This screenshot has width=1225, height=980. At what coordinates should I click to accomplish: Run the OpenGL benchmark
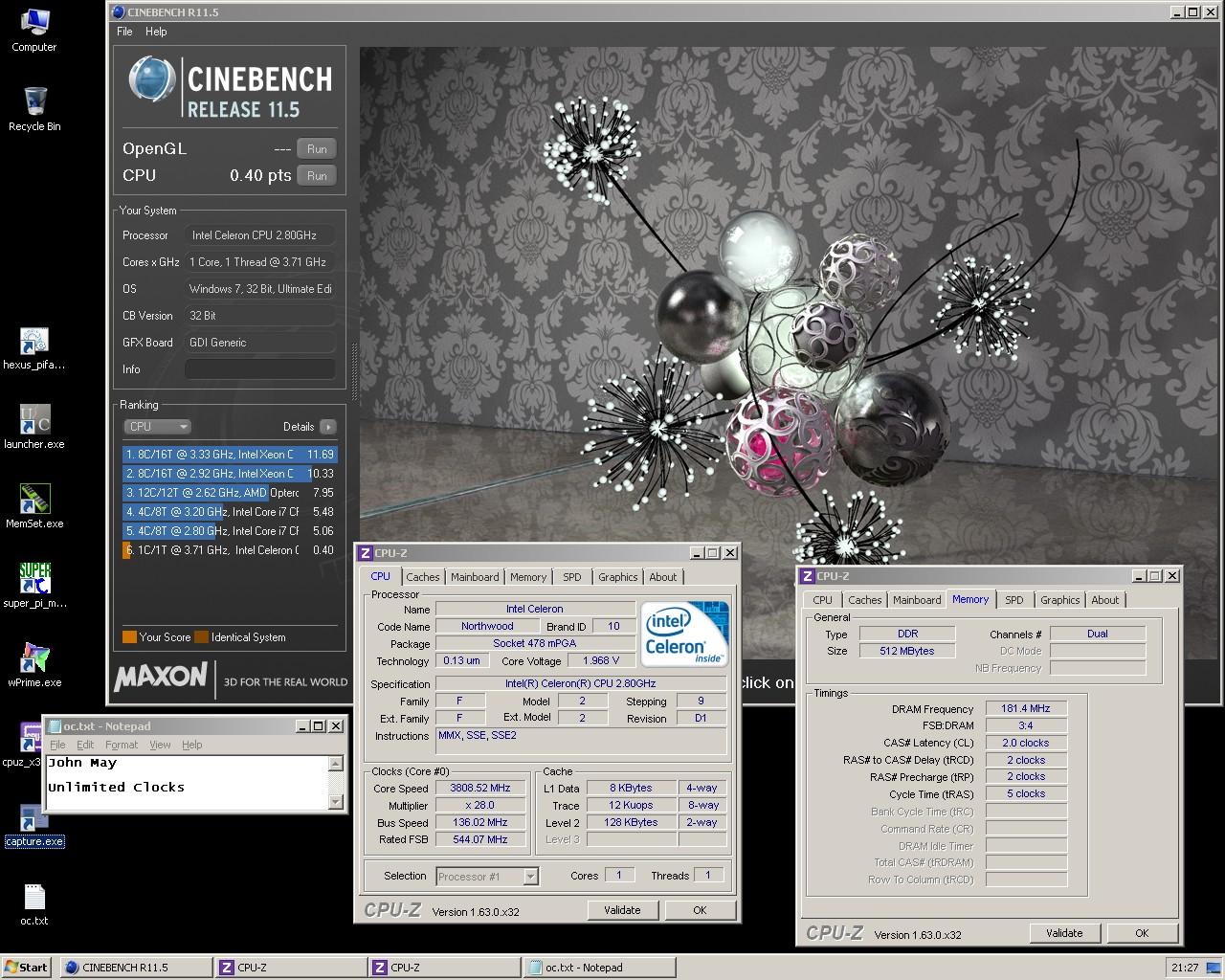tap(317, 149)
